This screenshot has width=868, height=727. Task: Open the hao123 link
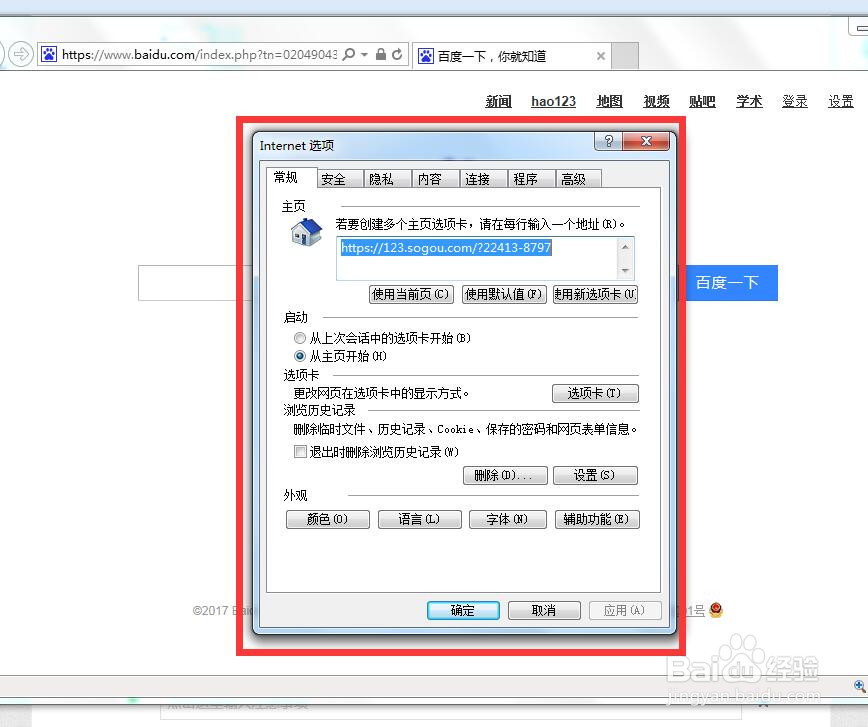(x=554, y=101)
